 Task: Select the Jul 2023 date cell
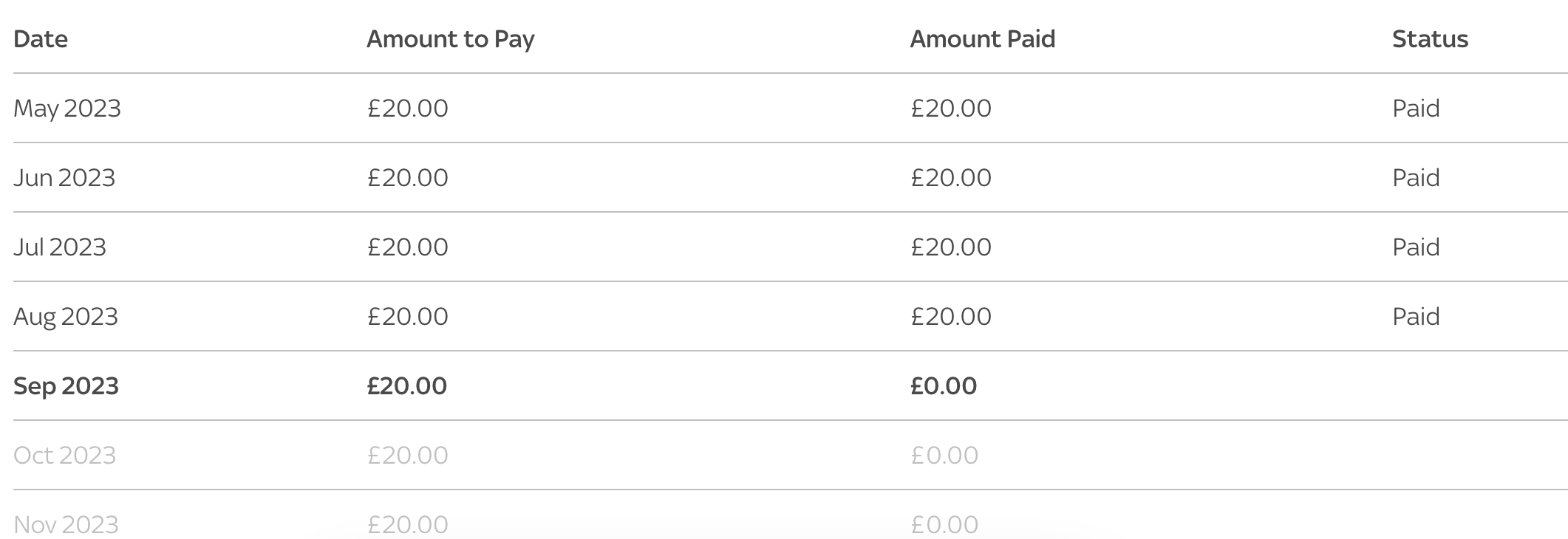pos(60,247)
